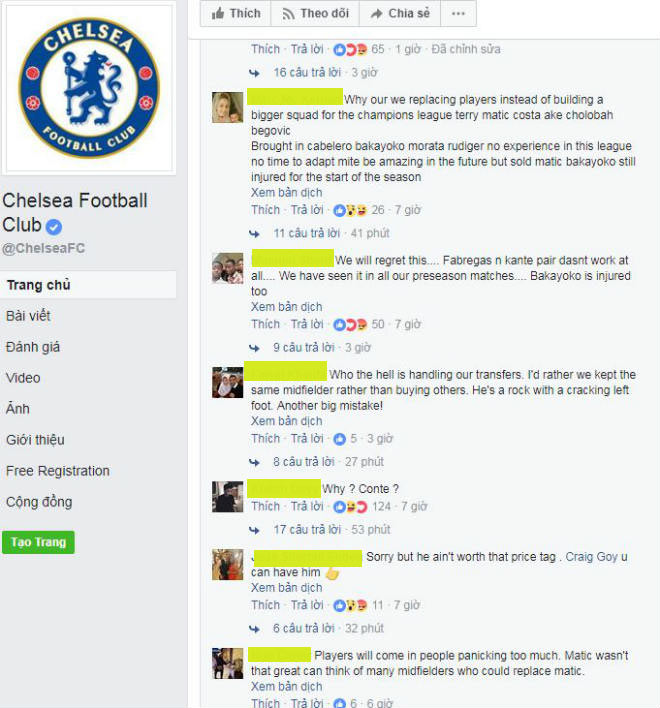
Task: Click the Chelsea Football Club logo image
Action: 89,88
